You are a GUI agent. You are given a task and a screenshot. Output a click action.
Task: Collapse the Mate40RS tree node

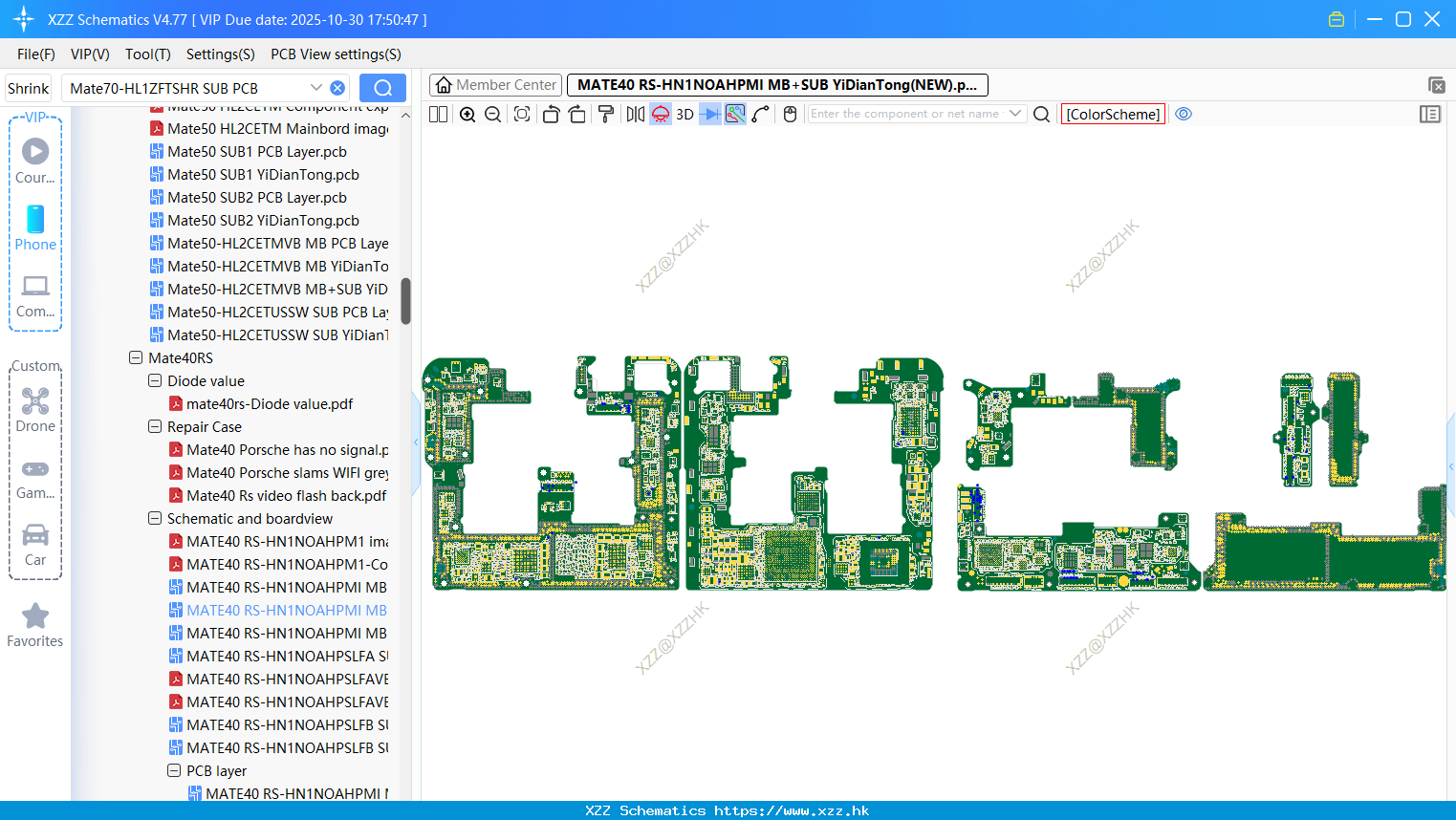point(136,358)
